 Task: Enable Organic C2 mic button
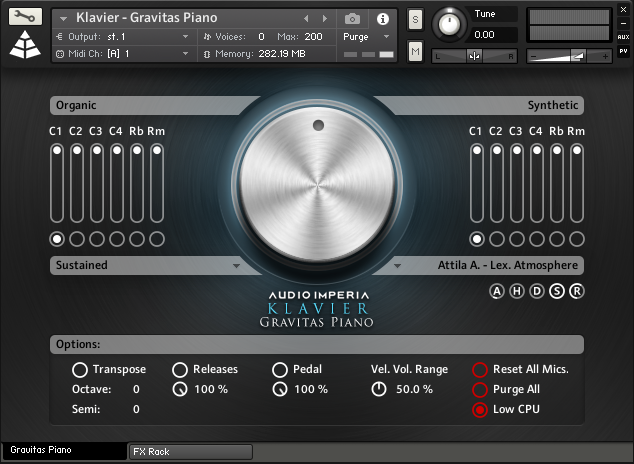(x=77, y=239)
